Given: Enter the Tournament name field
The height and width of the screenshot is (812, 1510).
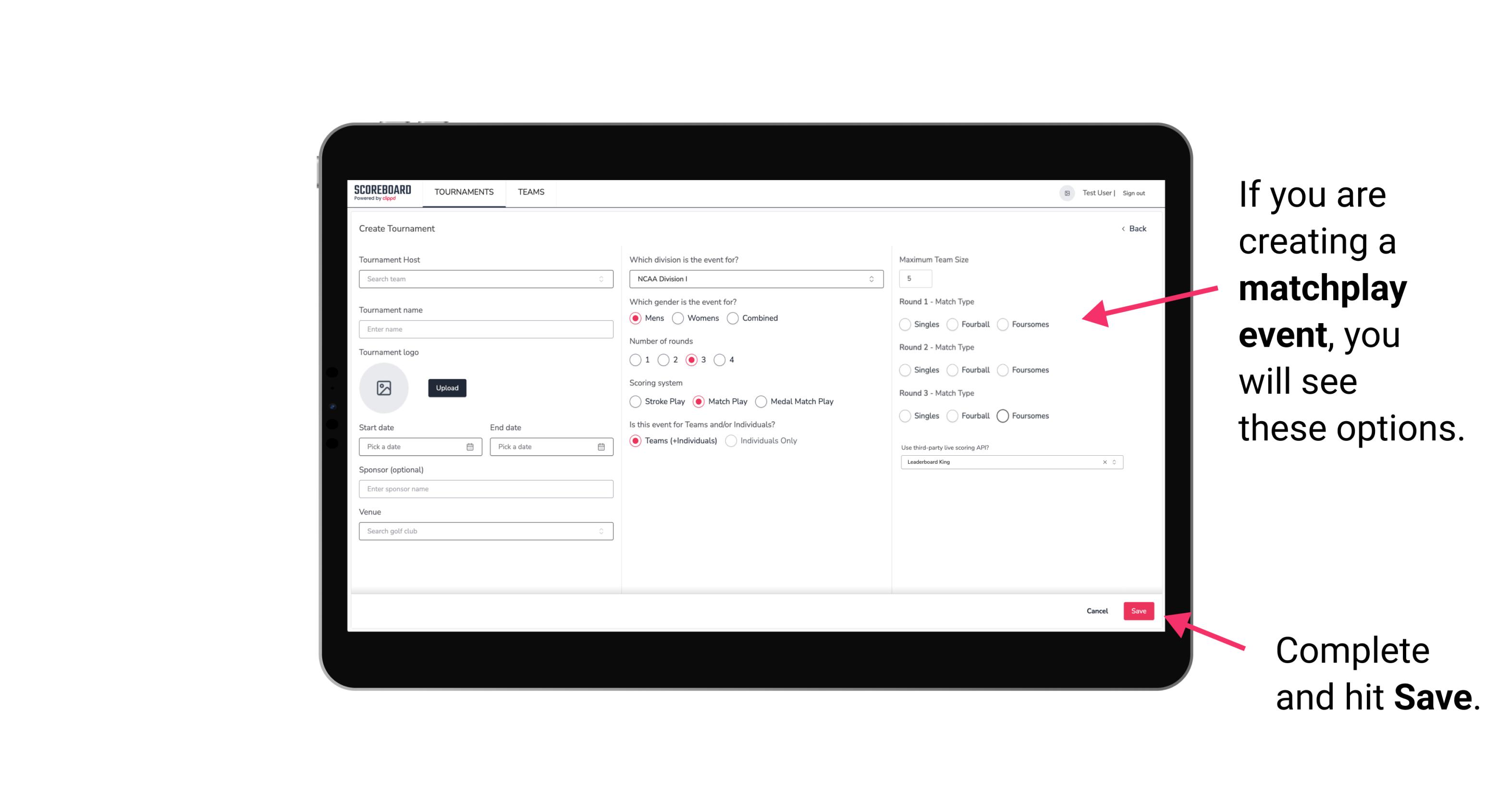Looking at the screenshot, I should (483, 329).
